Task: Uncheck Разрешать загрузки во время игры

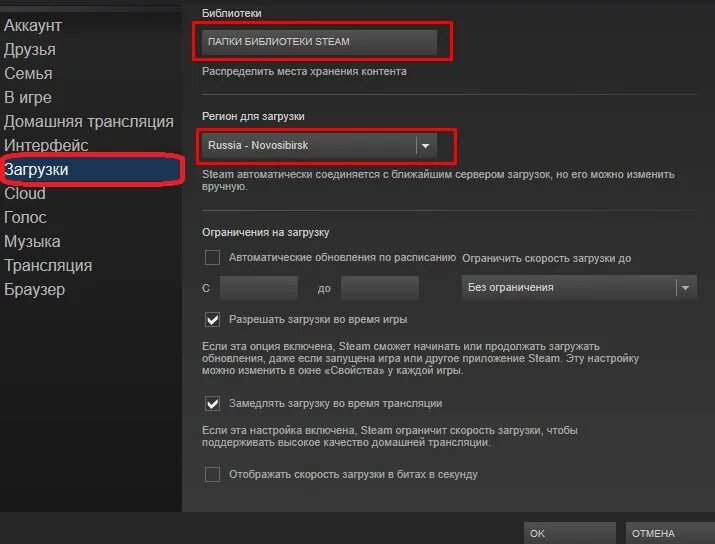Action: pyautogui.click(x=212, y=320)
